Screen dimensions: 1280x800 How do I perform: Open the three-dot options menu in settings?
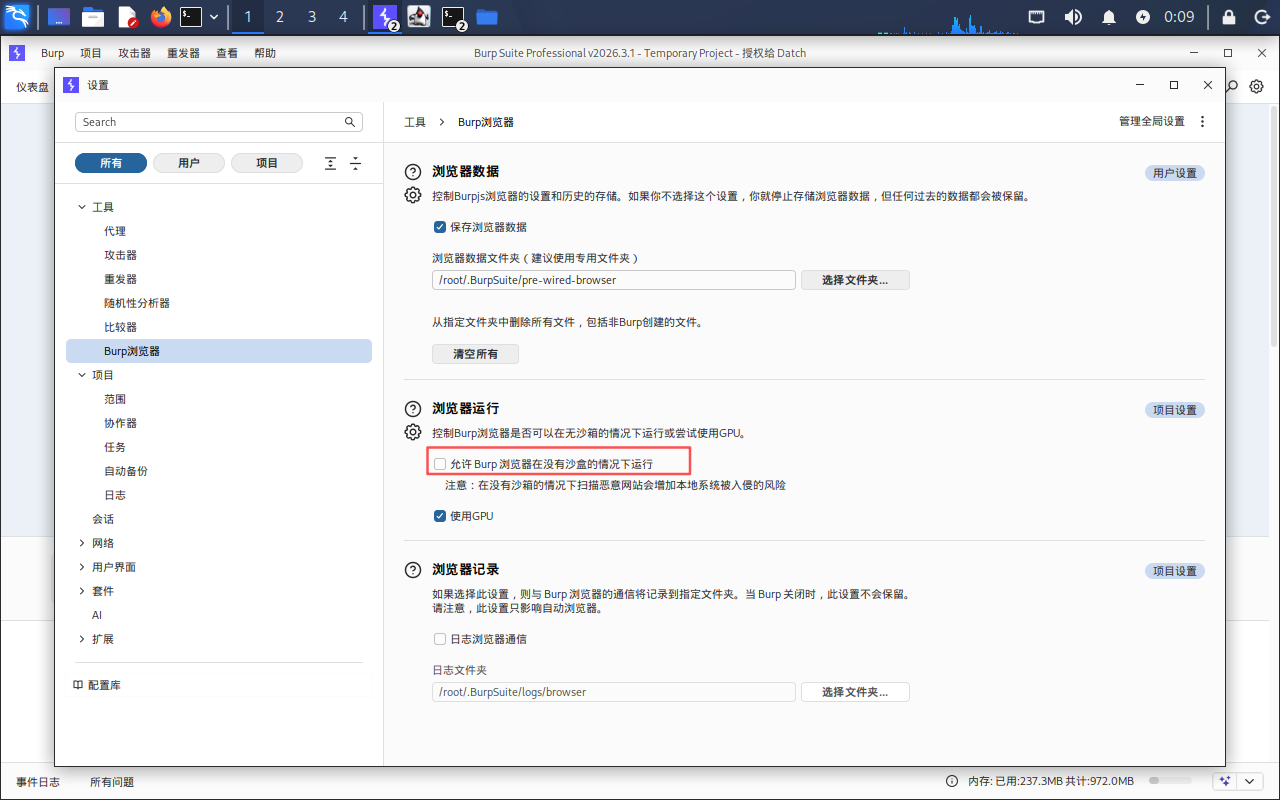tap(1203, 122)
